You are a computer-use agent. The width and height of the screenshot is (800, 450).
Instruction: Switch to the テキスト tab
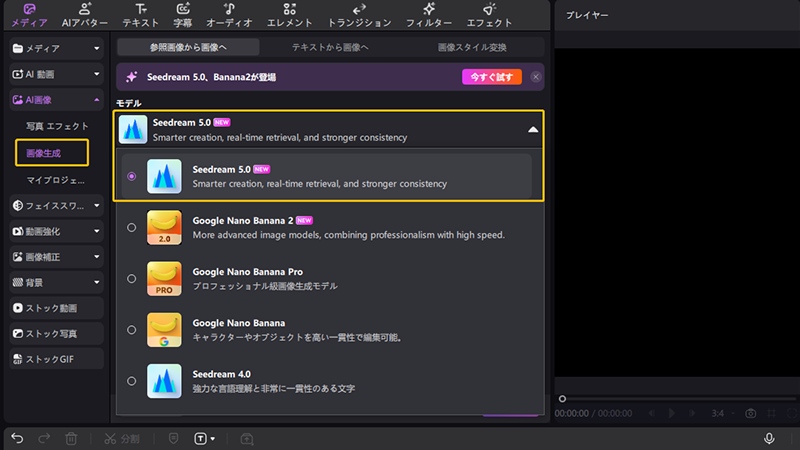140,15
